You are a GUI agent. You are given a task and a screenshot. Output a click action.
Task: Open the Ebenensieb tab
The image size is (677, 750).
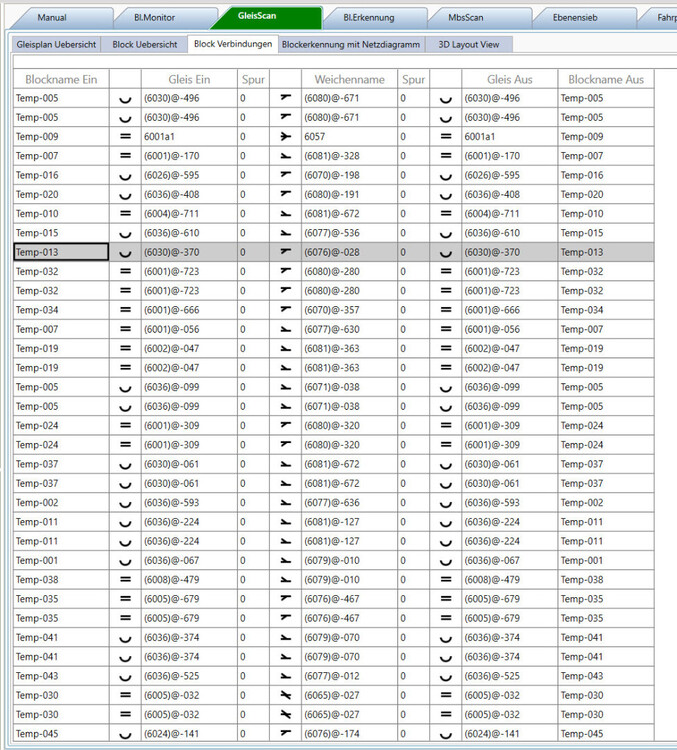point(575,18)
